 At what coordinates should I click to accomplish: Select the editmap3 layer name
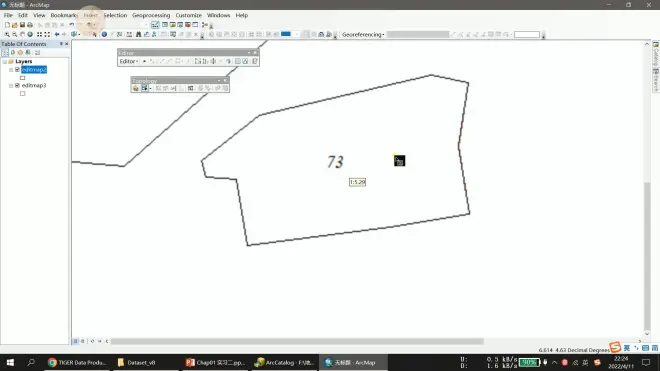34,85
